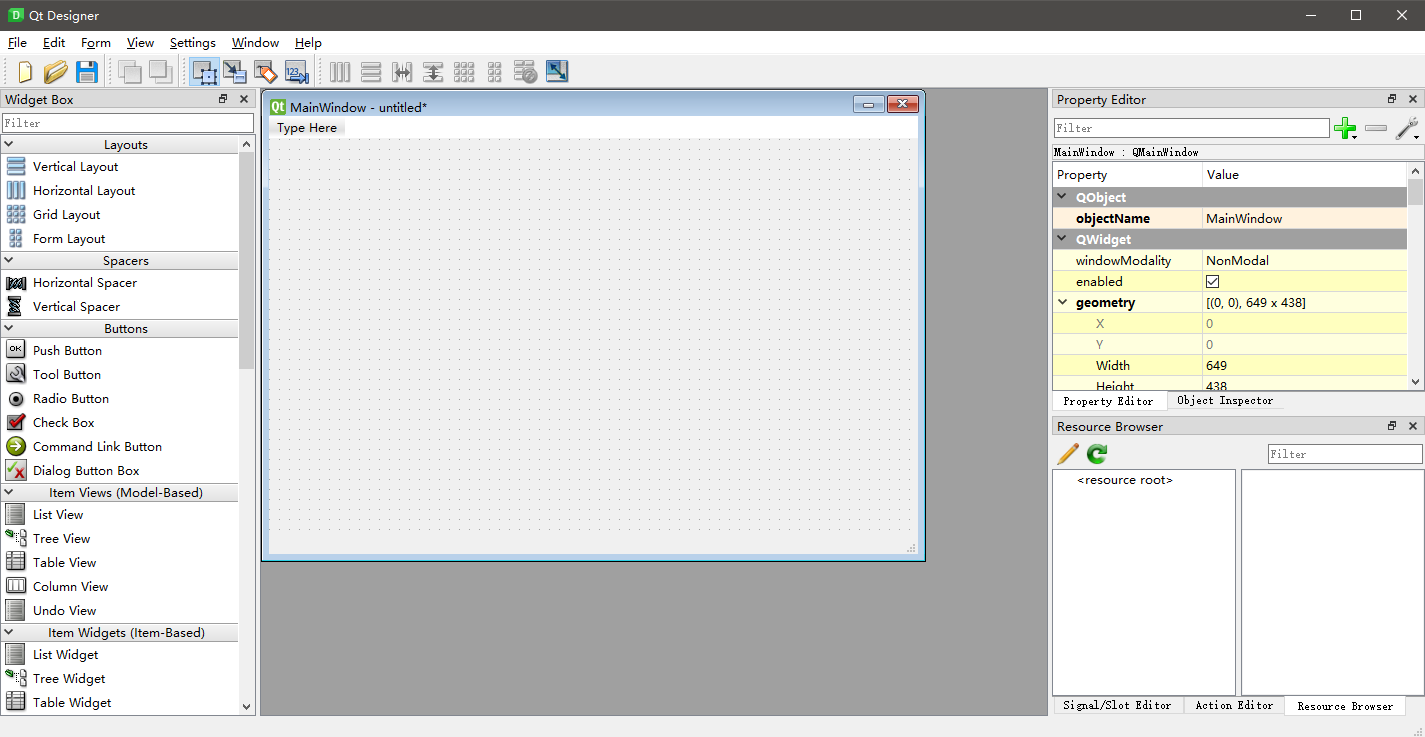Switch to Edit Tab Order mode

[x=297, y=72]
